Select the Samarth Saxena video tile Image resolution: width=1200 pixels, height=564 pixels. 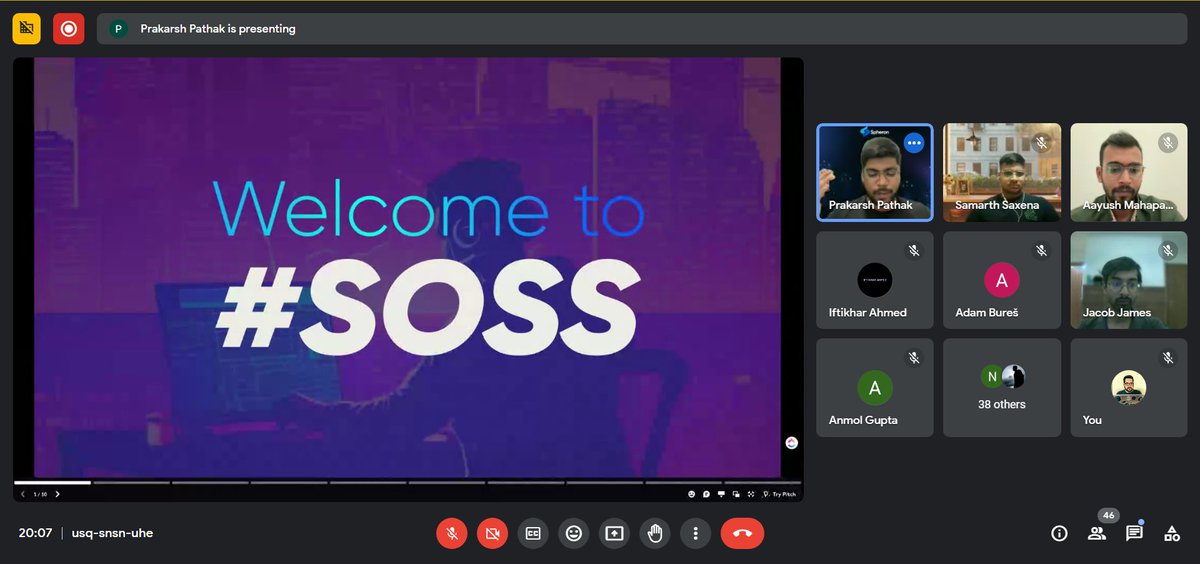coord(1002,172)
